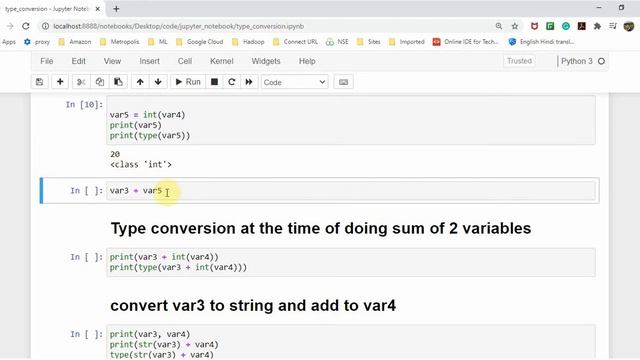This screenshot has height=360, width=640.
Task: Open the Sites bookmark folder
Action: [369, 42]
